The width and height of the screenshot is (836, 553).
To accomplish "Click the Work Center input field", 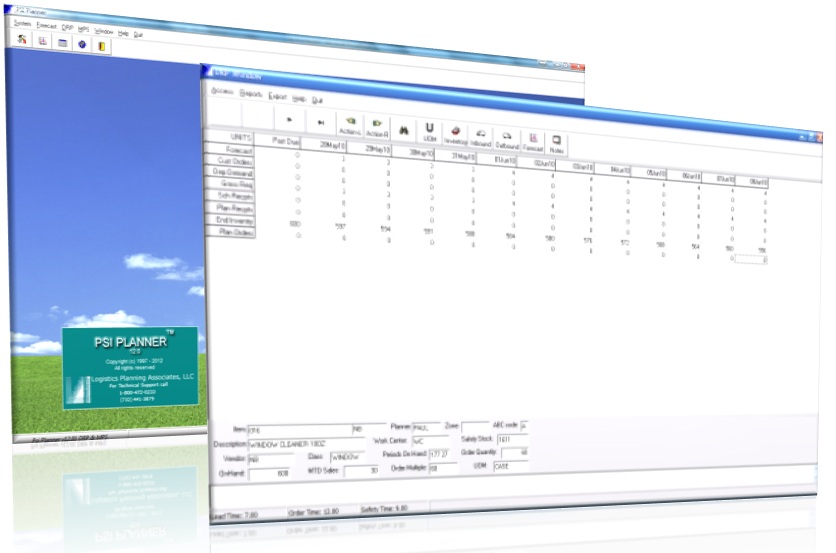I will [x=430, y=441].
